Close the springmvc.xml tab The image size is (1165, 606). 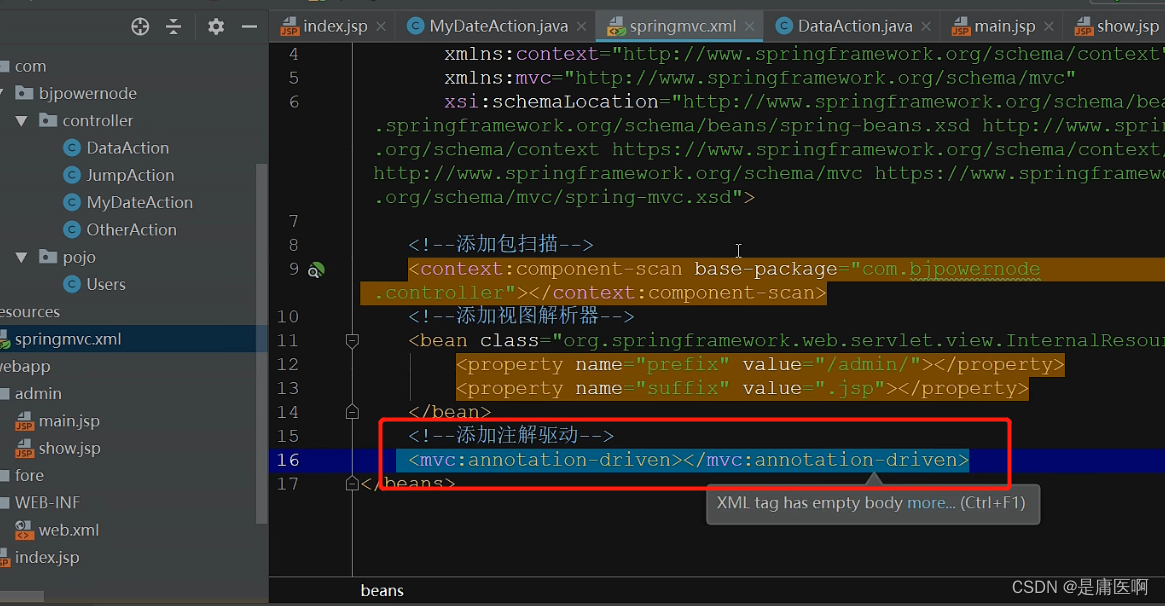750,26
